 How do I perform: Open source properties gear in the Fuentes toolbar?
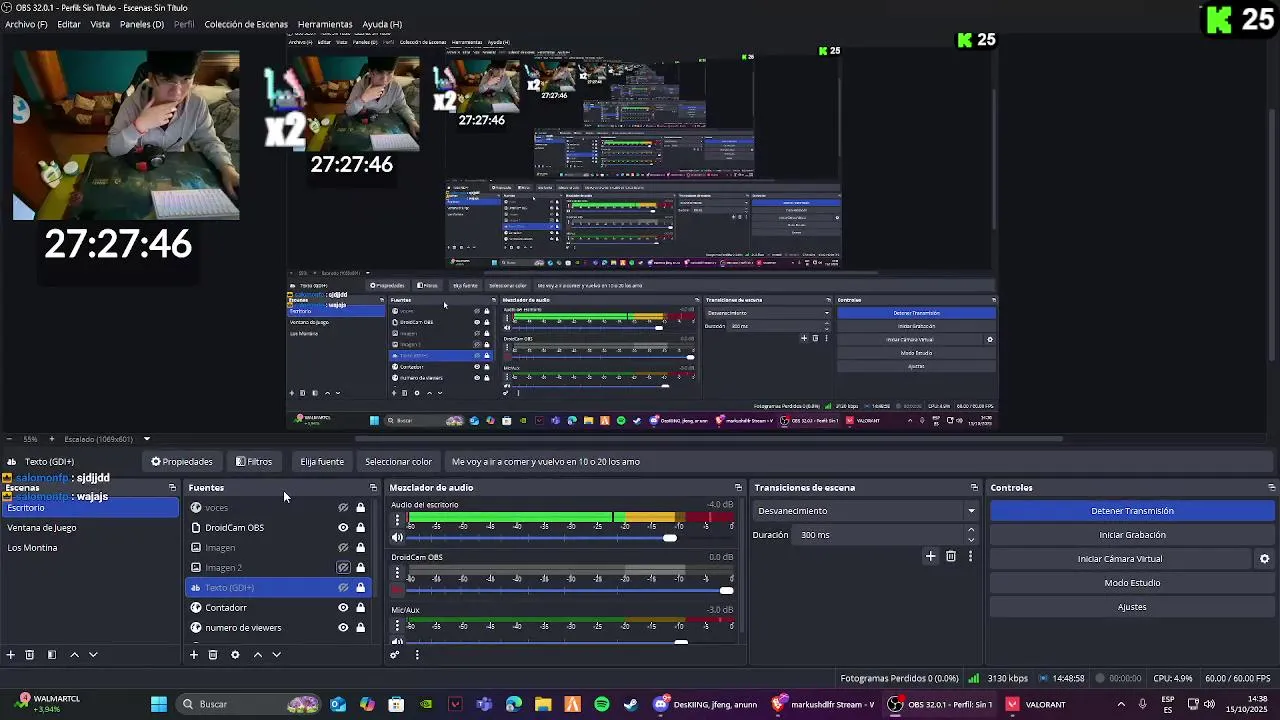pos(235,655)
